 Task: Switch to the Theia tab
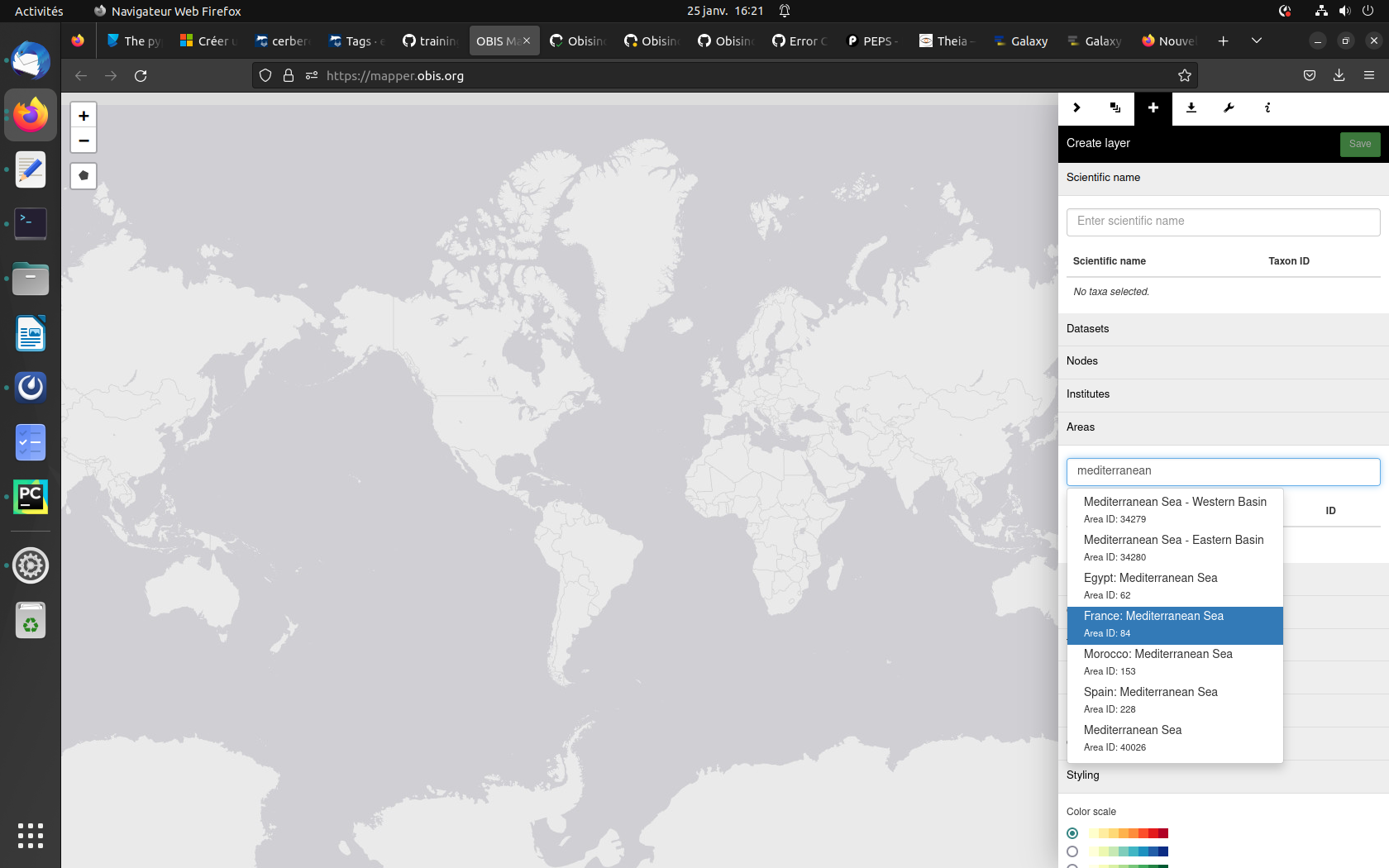[x=947, y=41]
